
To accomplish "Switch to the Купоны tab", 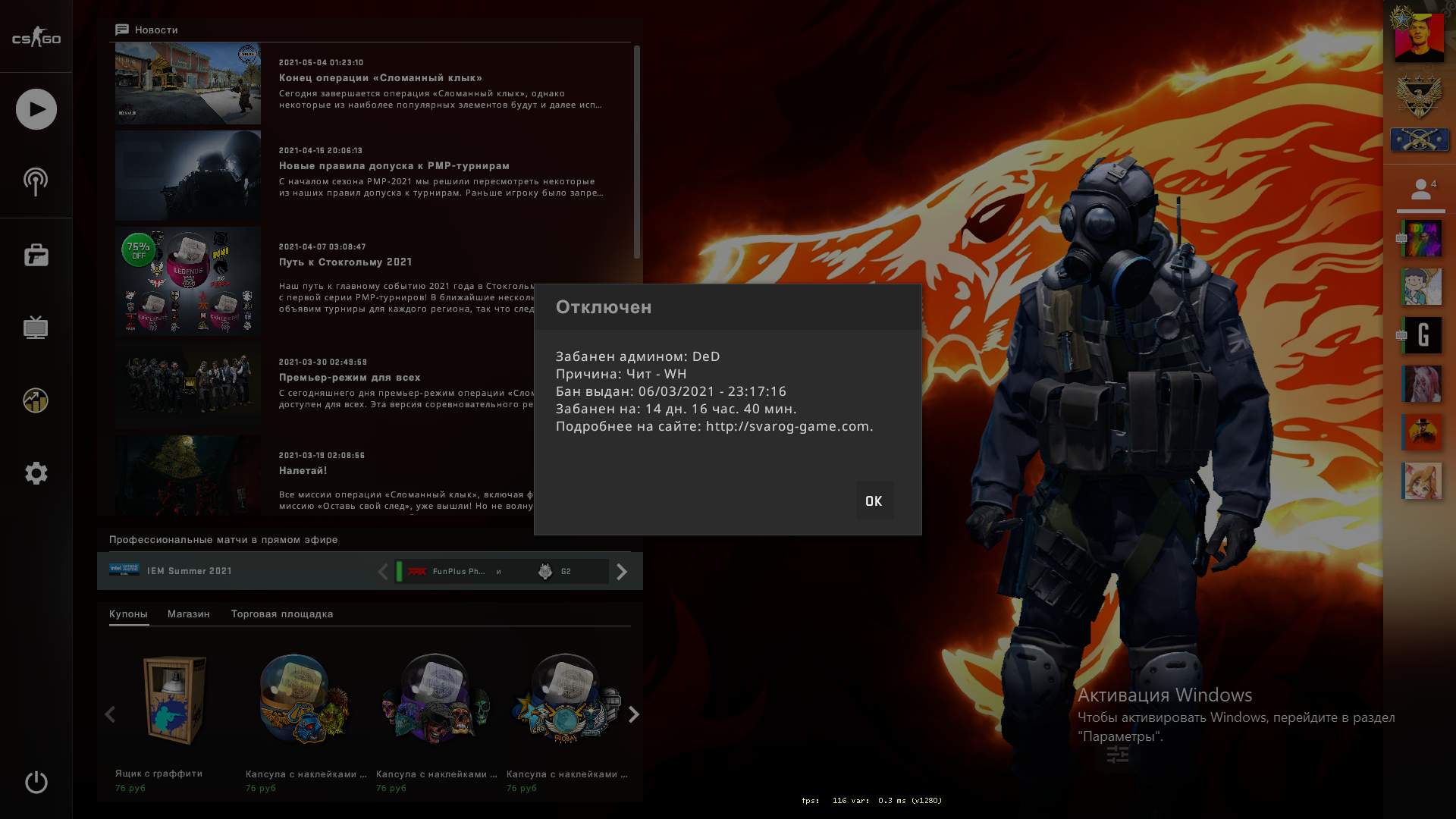I will click(128, 613).
